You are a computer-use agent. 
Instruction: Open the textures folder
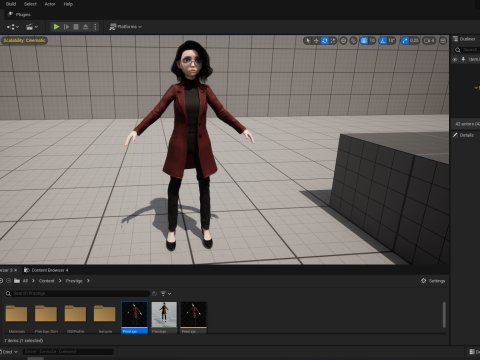click(105, 317)
